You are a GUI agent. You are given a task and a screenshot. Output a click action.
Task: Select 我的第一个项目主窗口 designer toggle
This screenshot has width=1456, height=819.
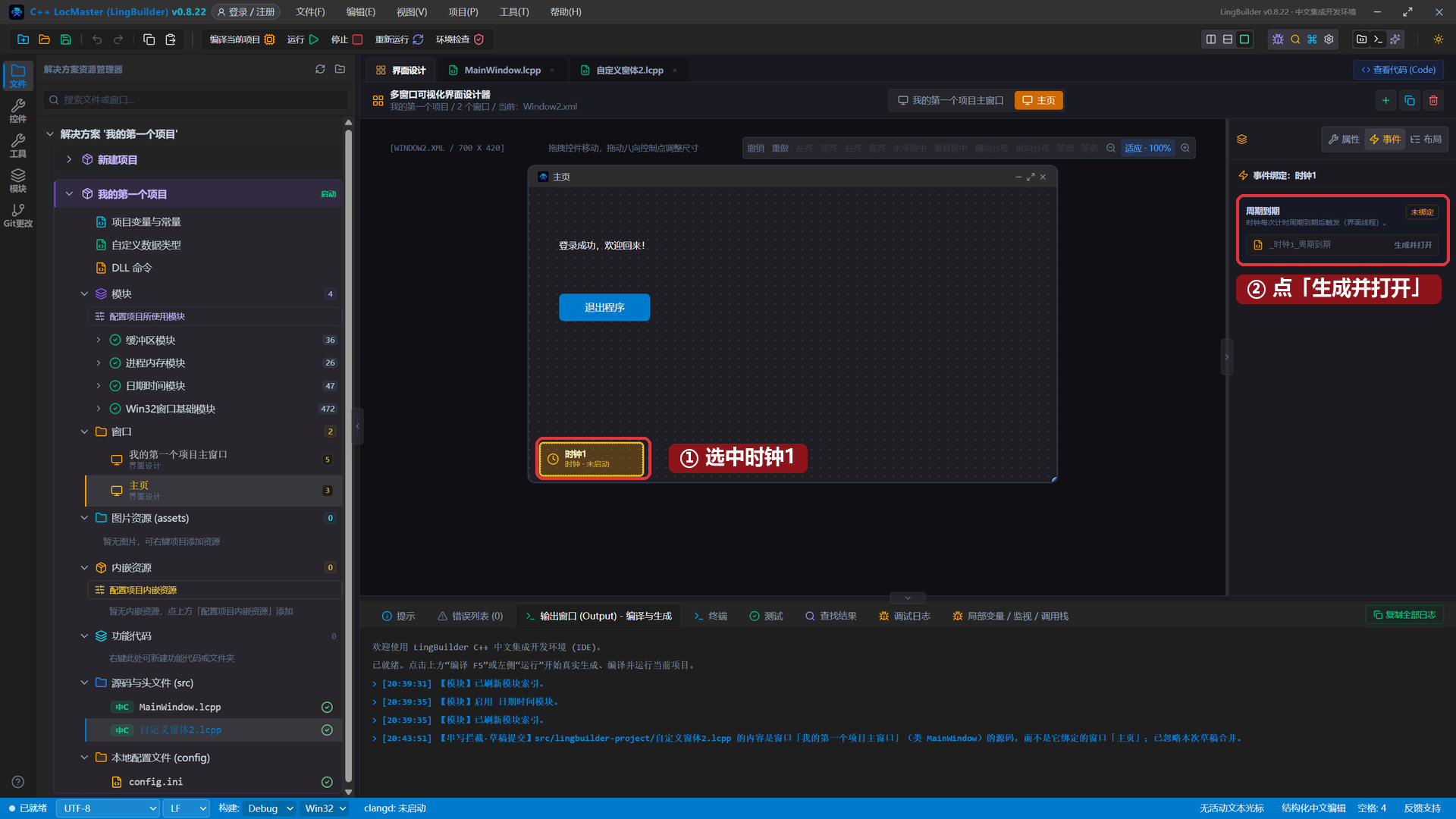click(x=950, y=100)
